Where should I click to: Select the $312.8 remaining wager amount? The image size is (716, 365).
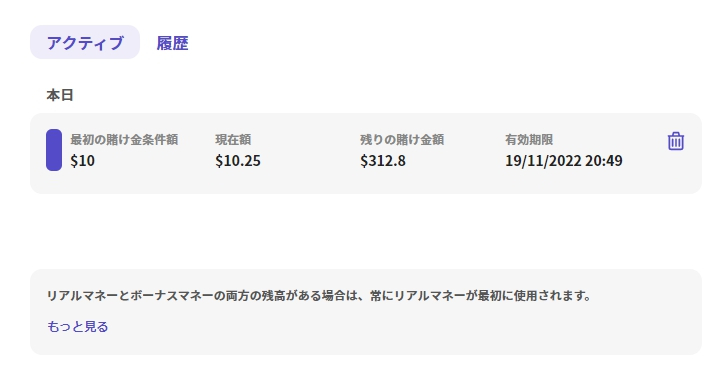pos(383,161)
